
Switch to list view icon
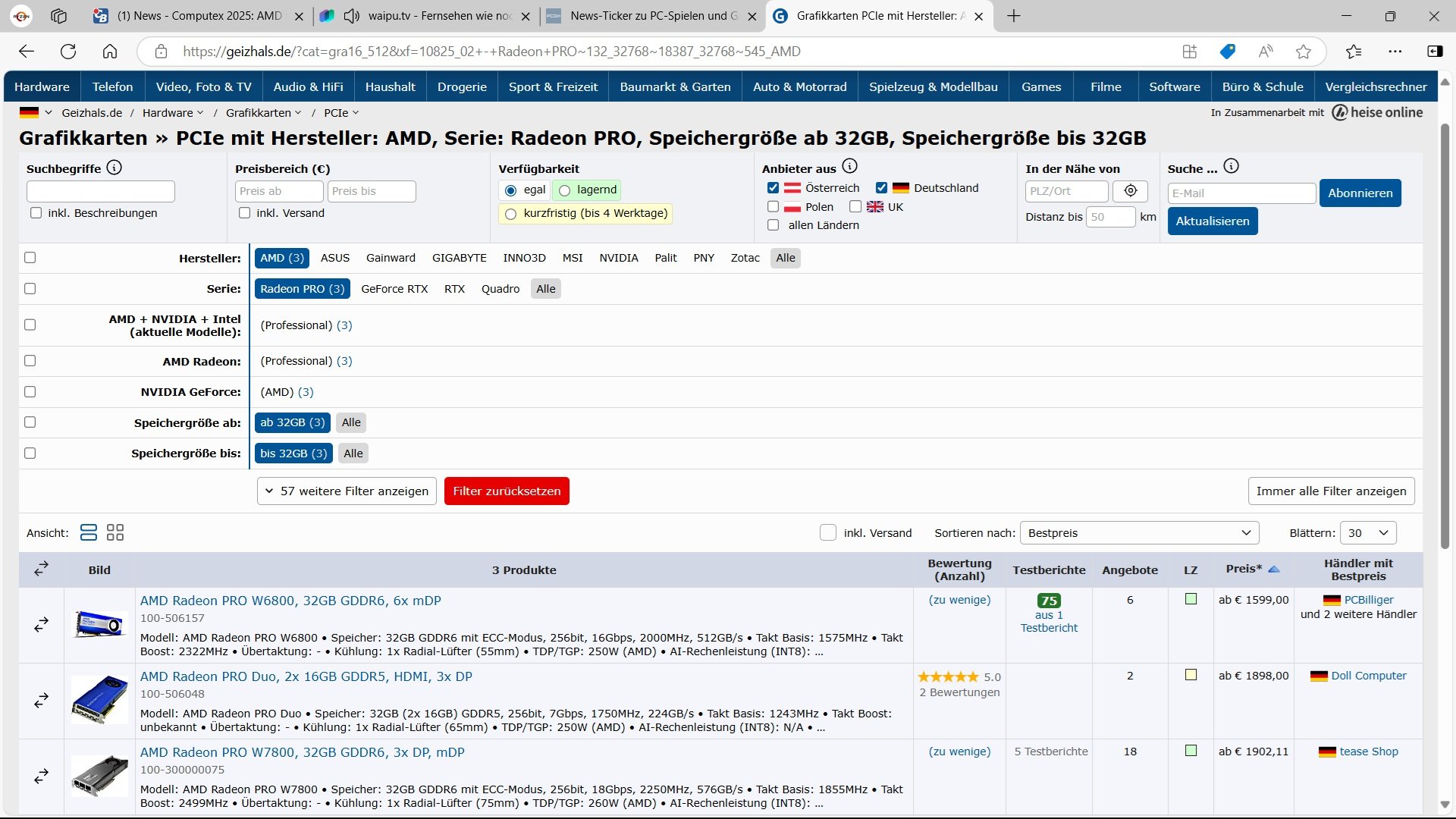tap(89, 532)
